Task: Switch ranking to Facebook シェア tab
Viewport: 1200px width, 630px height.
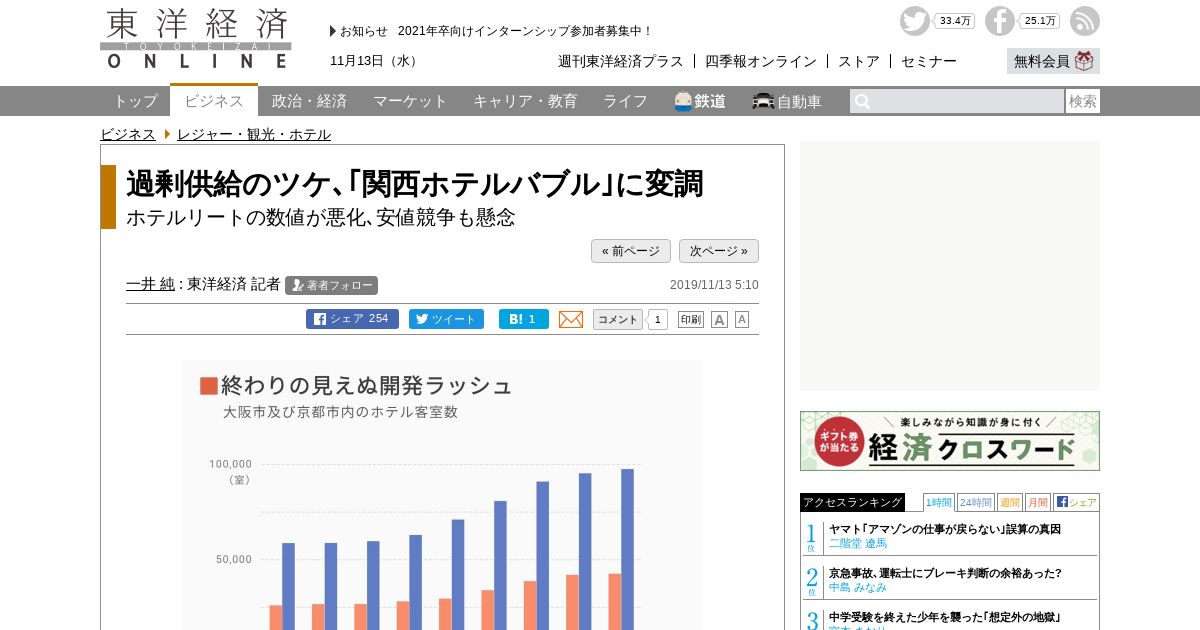Action: click(x=1076, y=502)
